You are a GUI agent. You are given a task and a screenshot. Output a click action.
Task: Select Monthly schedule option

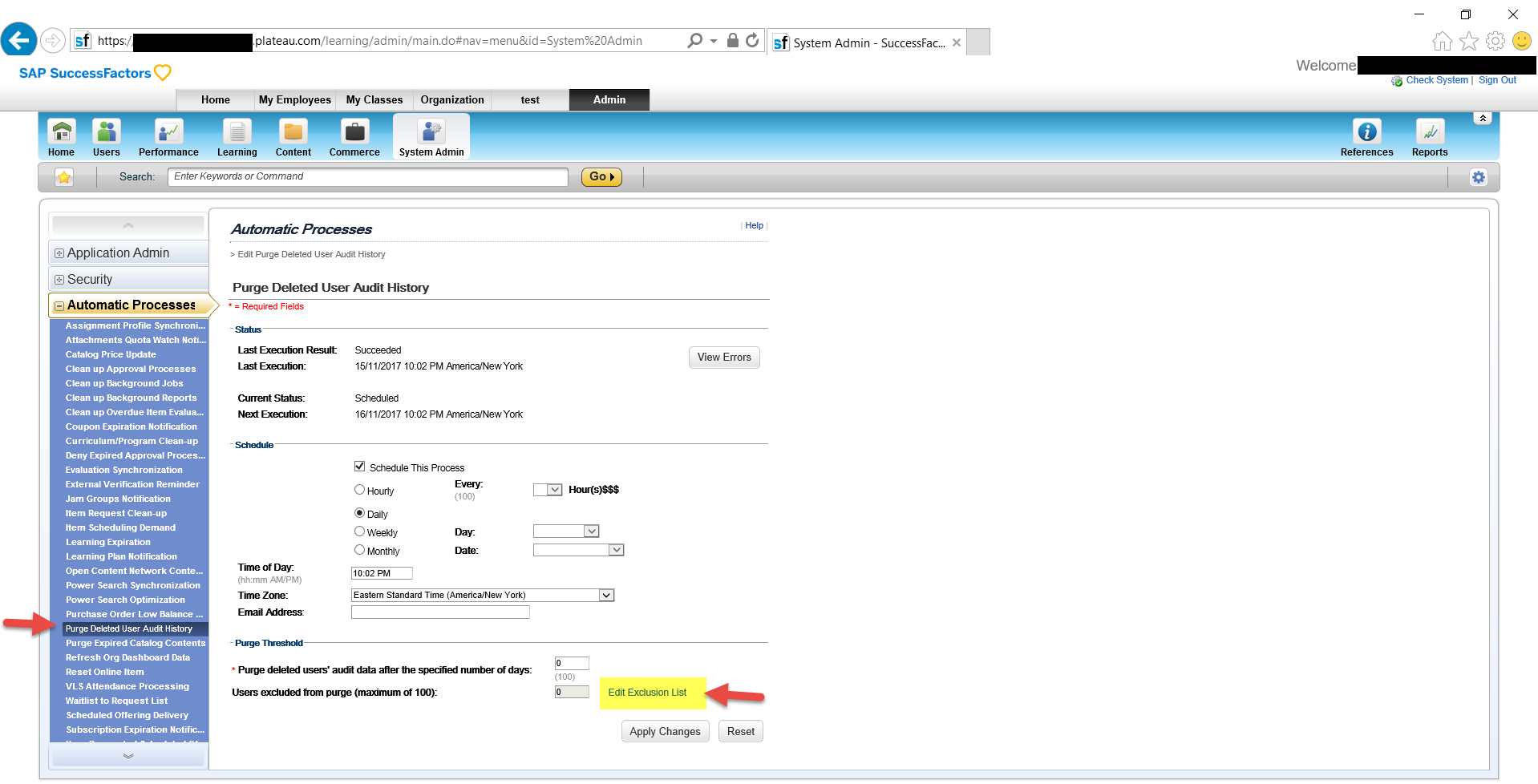(x=360, y=550)
